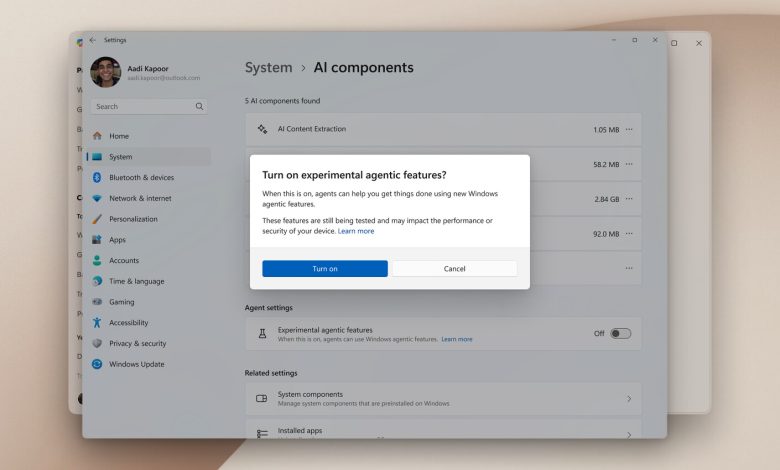Click the back arrow in Settings title bar
Image resolution: width=780 pixels, height=470 pixels.
click(93, 40)
